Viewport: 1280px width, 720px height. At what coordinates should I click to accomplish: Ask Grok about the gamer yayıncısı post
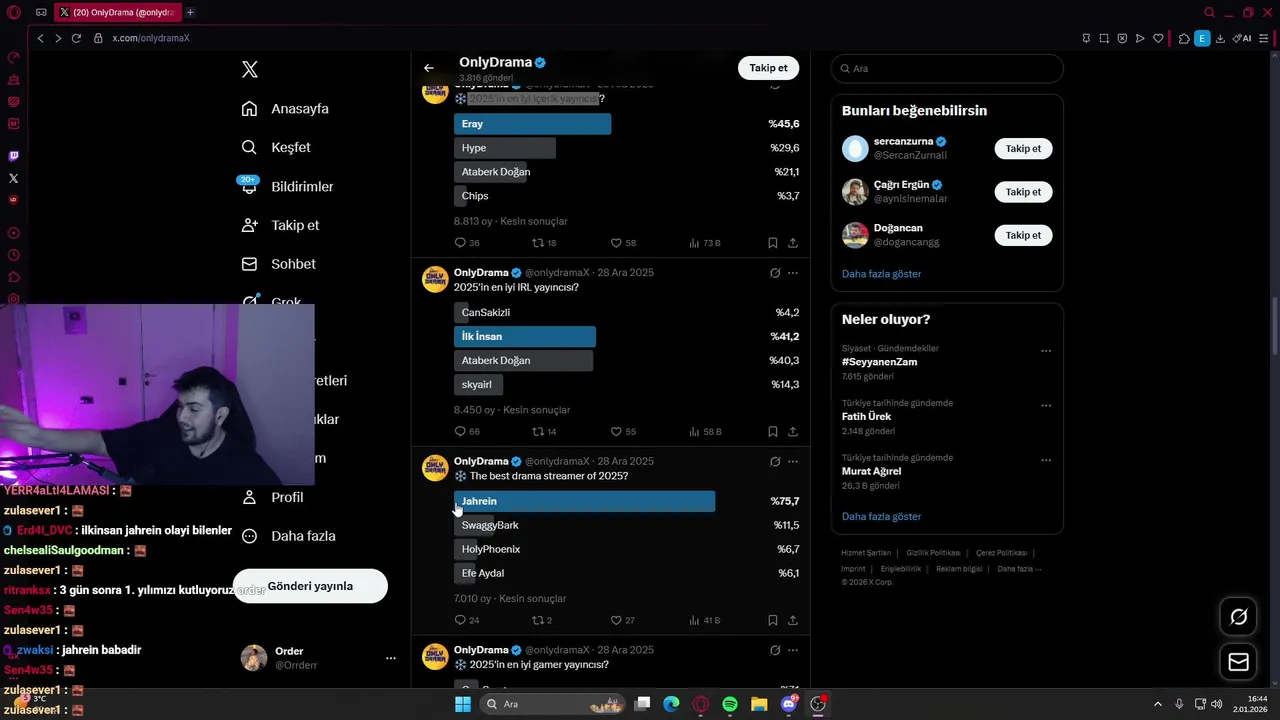pyautogui.click(x=775, y=650)
